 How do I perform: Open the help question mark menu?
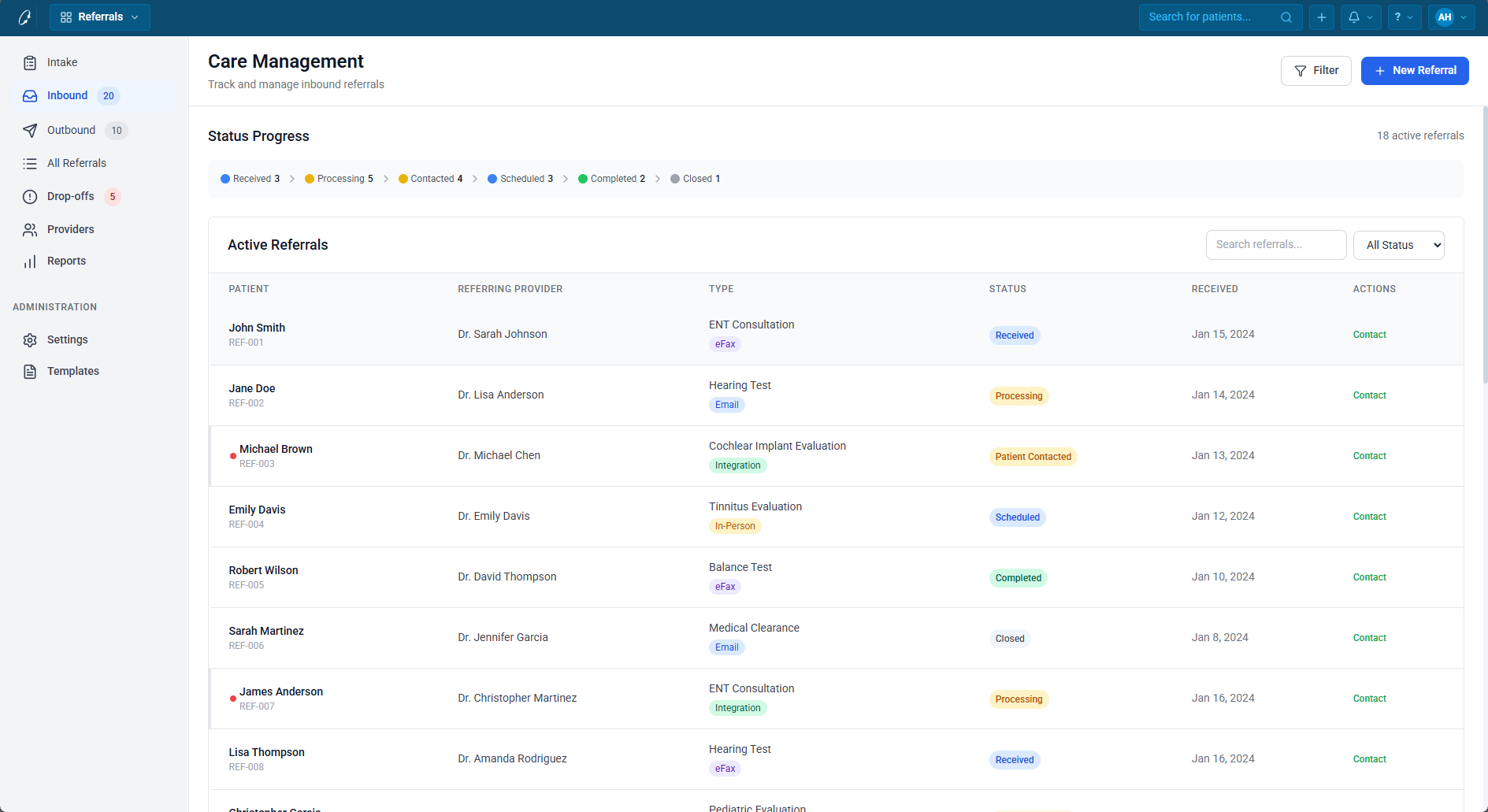[1404, 17]
